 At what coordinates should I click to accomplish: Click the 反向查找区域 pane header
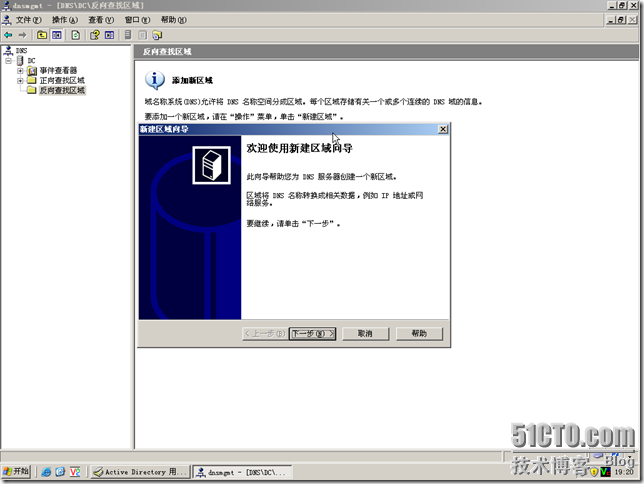coord(387,51)
